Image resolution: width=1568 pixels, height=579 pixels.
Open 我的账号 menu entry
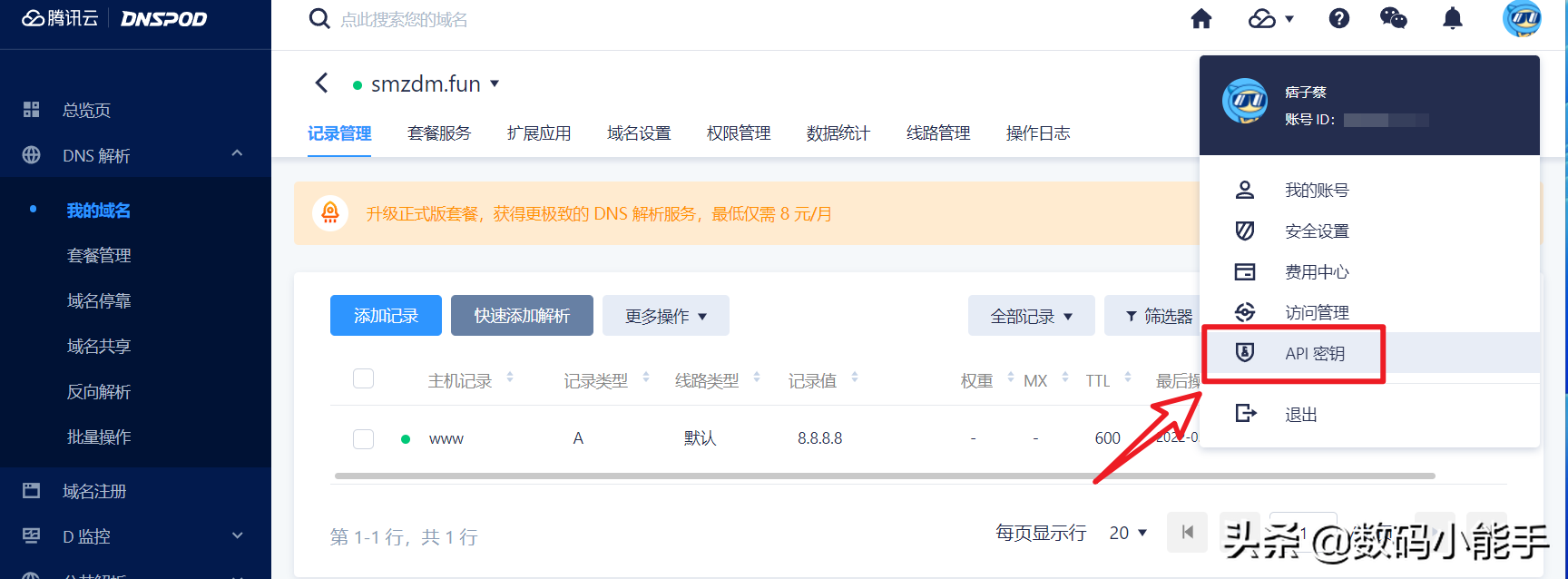tap(1370, 190)
